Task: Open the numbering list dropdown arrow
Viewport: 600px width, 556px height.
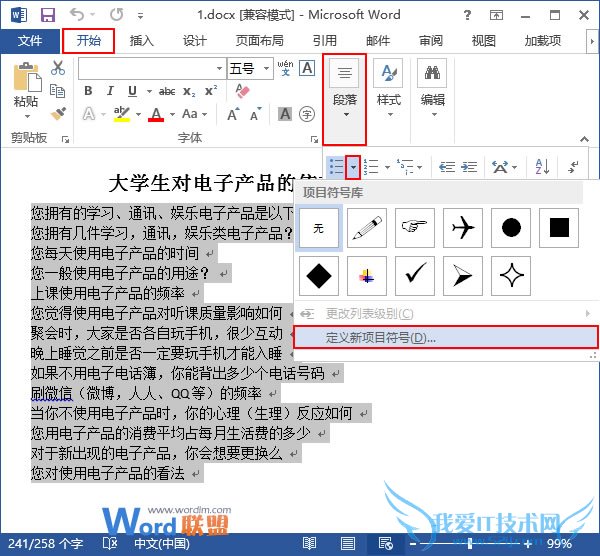Action: tap(387, 167)
